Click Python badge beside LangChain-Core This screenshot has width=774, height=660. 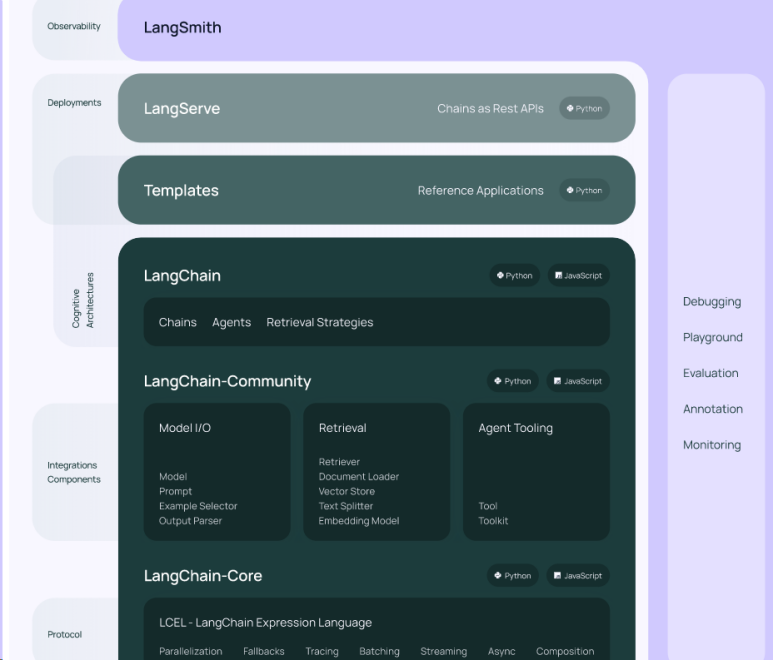tap(513, 576)
